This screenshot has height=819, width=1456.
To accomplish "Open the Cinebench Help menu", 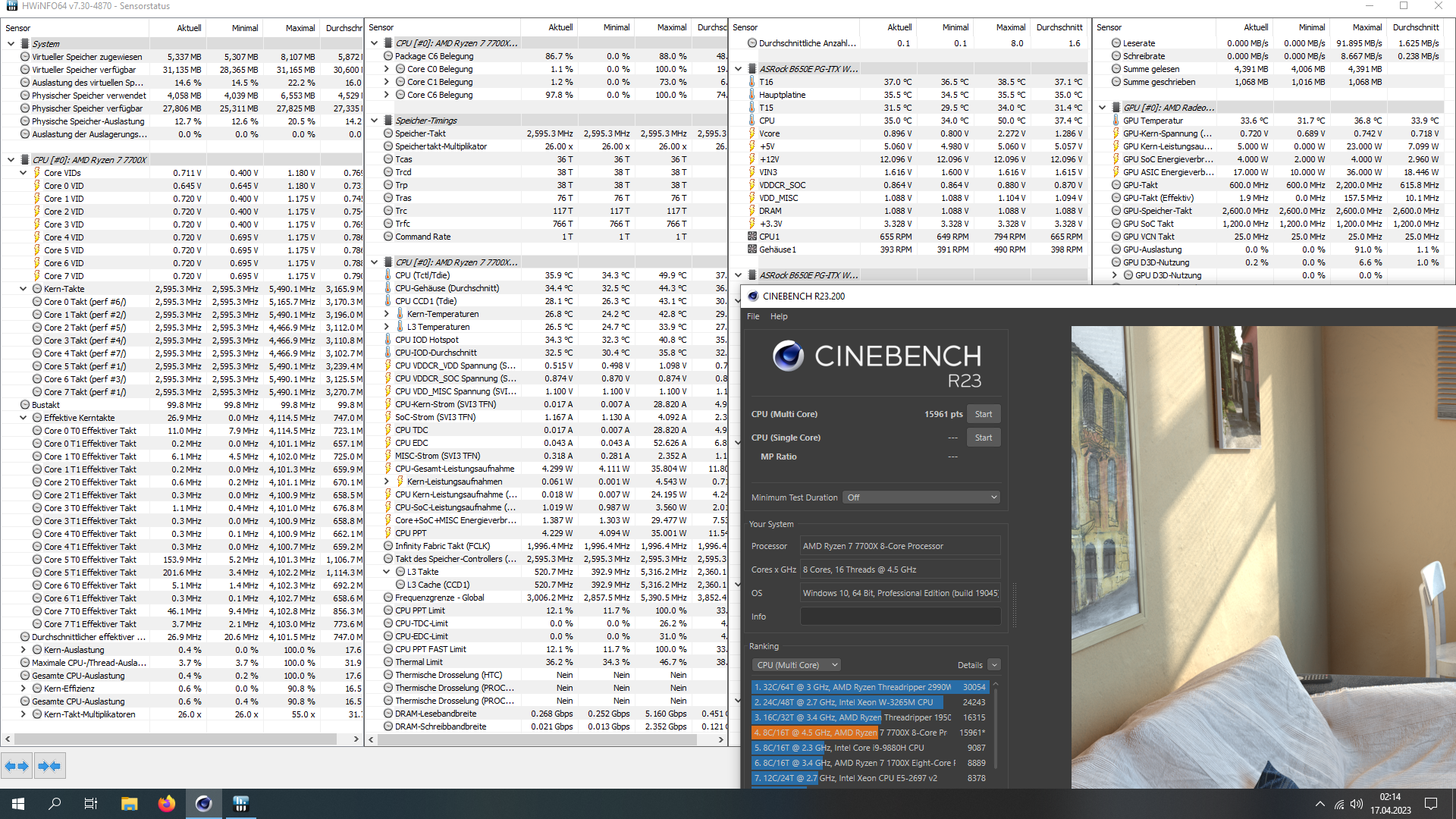I will click(779, 316).
